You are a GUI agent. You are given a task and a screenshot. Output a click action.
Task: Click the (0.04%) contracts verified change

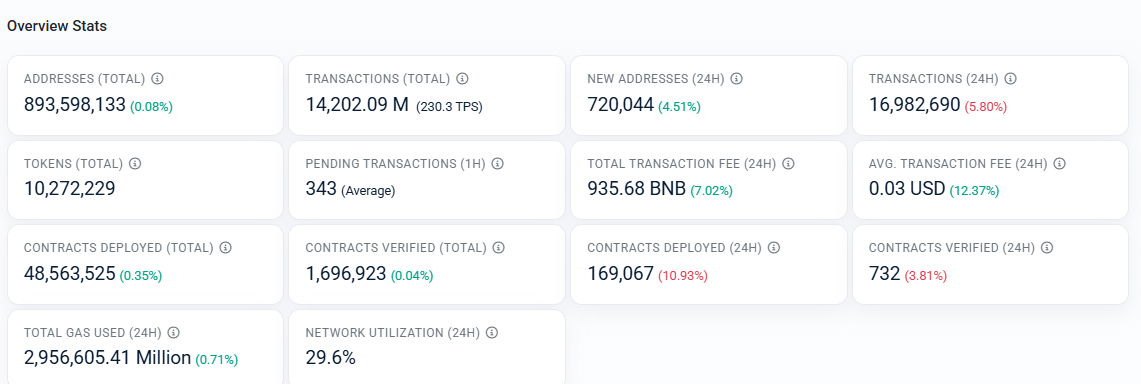click(x=412, y=276)
